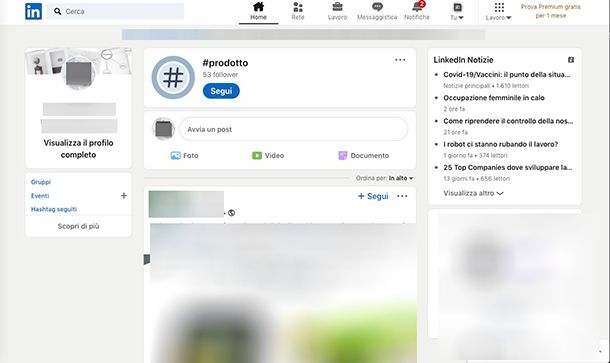This screenshot has width=610, height=363.
Task: Click the #prodotto hashtag avatar icon
Action: (173, 77)
